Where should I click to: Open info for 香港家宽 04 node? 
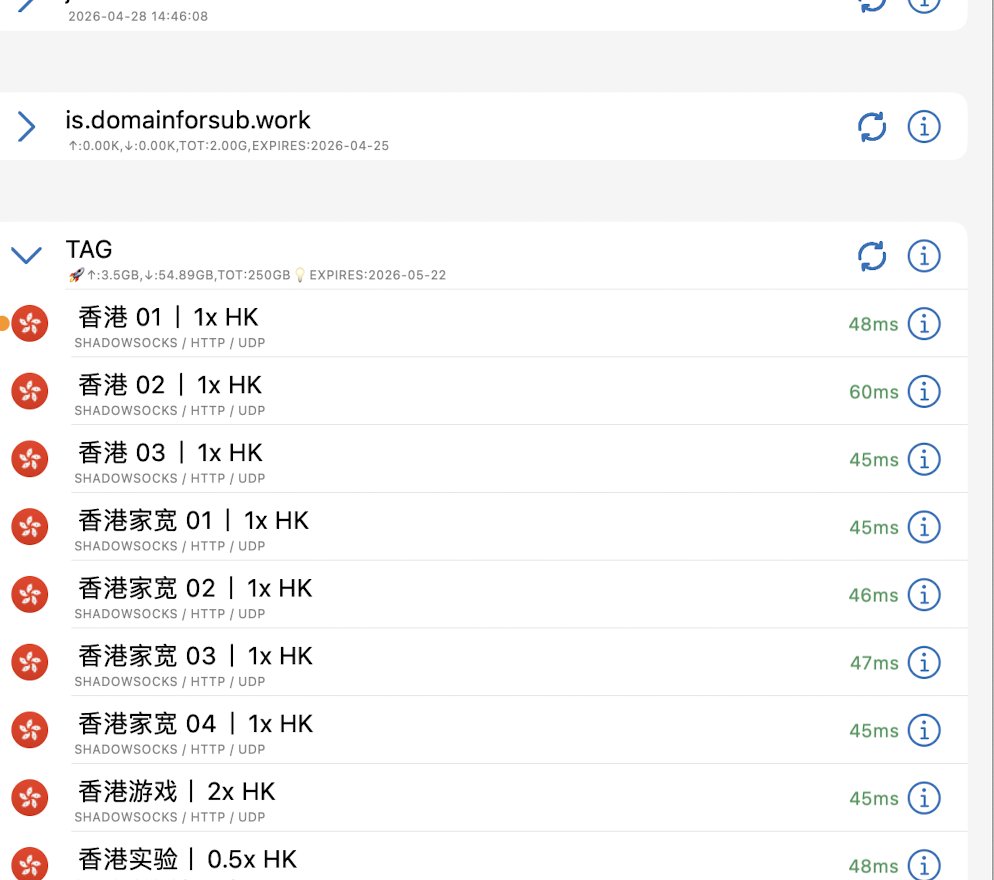point(924,730)
